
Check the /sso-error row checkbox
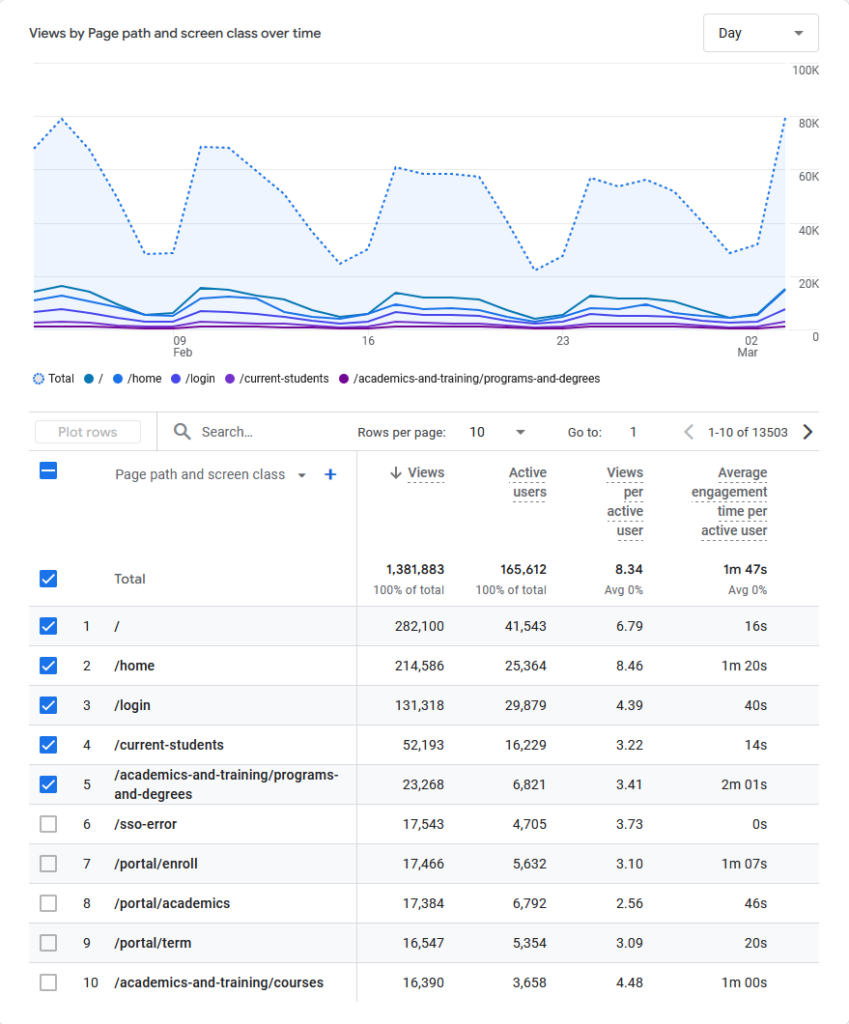pyautogui.click(x=48, y=824)
